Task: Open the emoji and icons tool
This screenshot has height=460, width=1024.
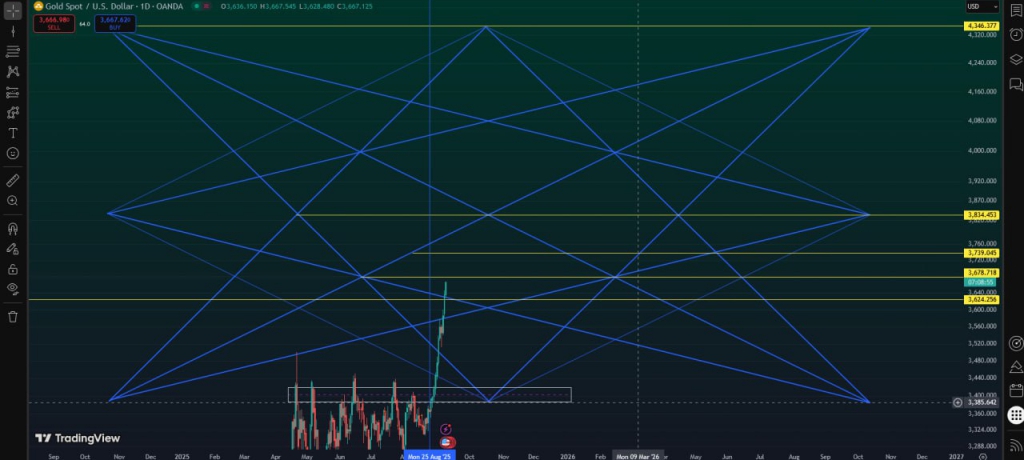Action: [x=13, y=153]
